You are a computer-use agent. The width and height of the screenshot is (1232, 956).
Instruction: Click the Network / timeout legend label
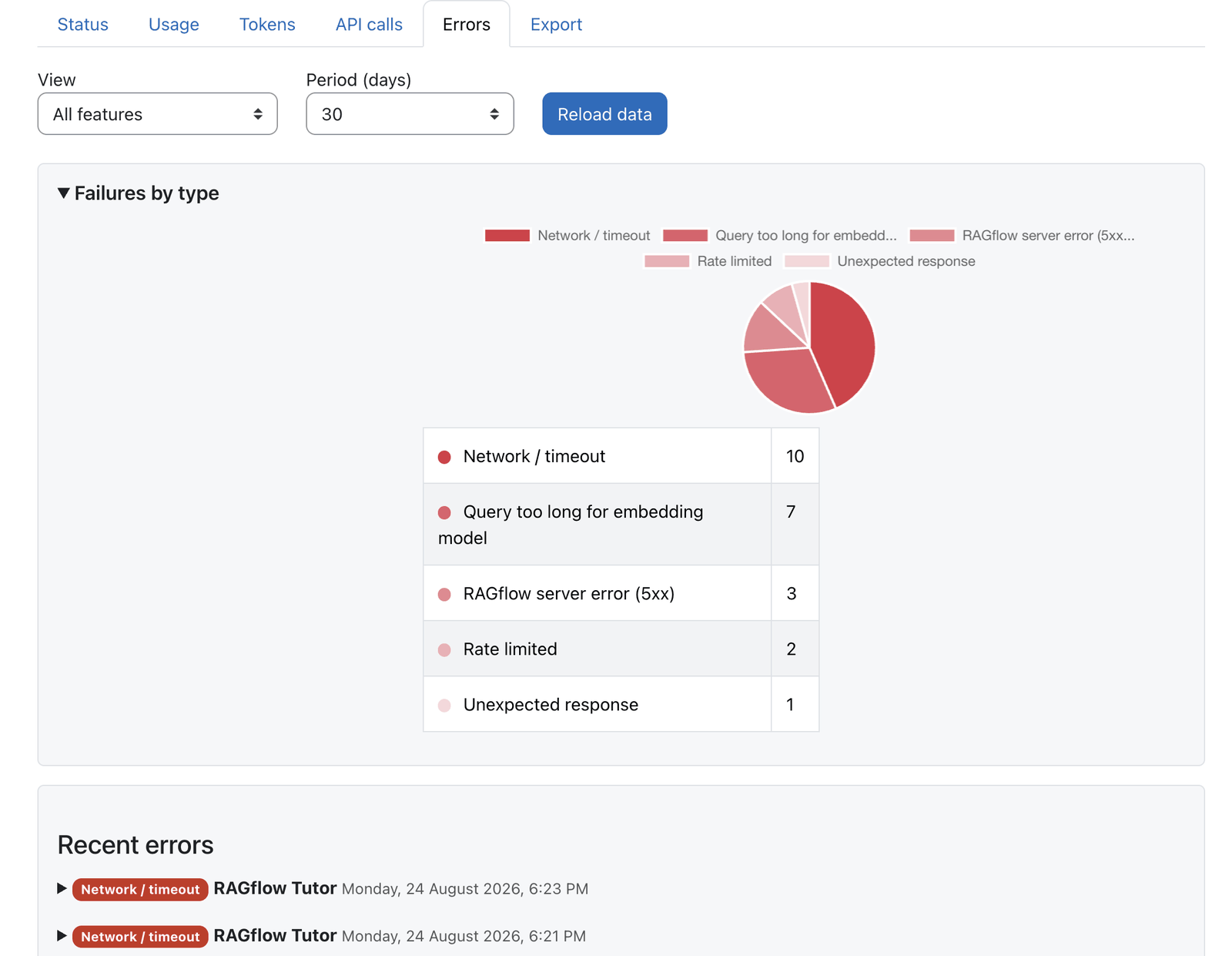(594, 236)
